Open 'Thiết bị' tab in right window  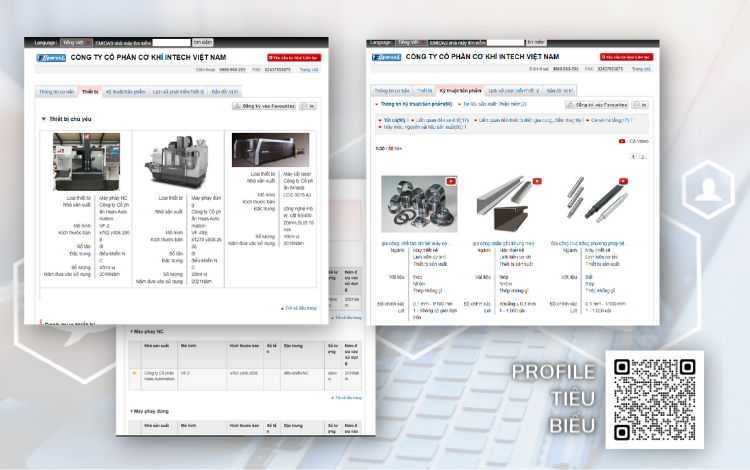(x=424, y=91)
